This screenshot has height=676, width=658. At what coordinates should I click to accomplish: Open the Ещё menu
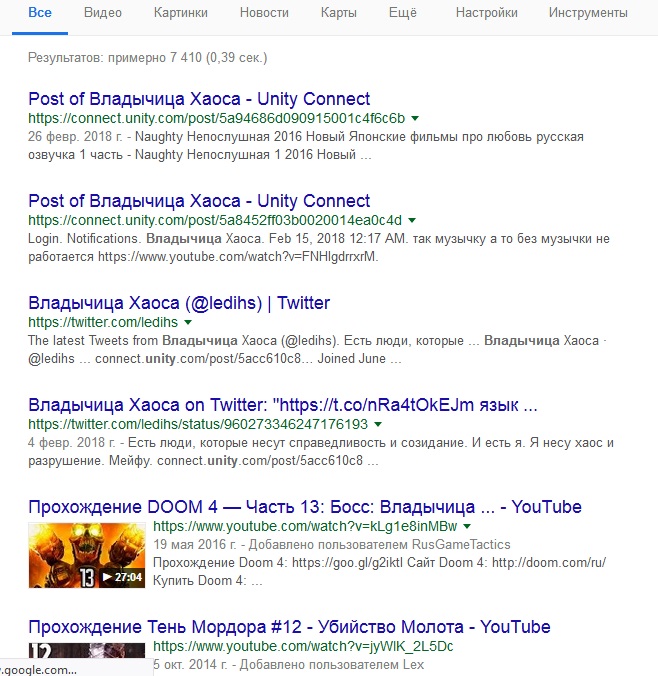pyautogui.click(x=402, y=13)
